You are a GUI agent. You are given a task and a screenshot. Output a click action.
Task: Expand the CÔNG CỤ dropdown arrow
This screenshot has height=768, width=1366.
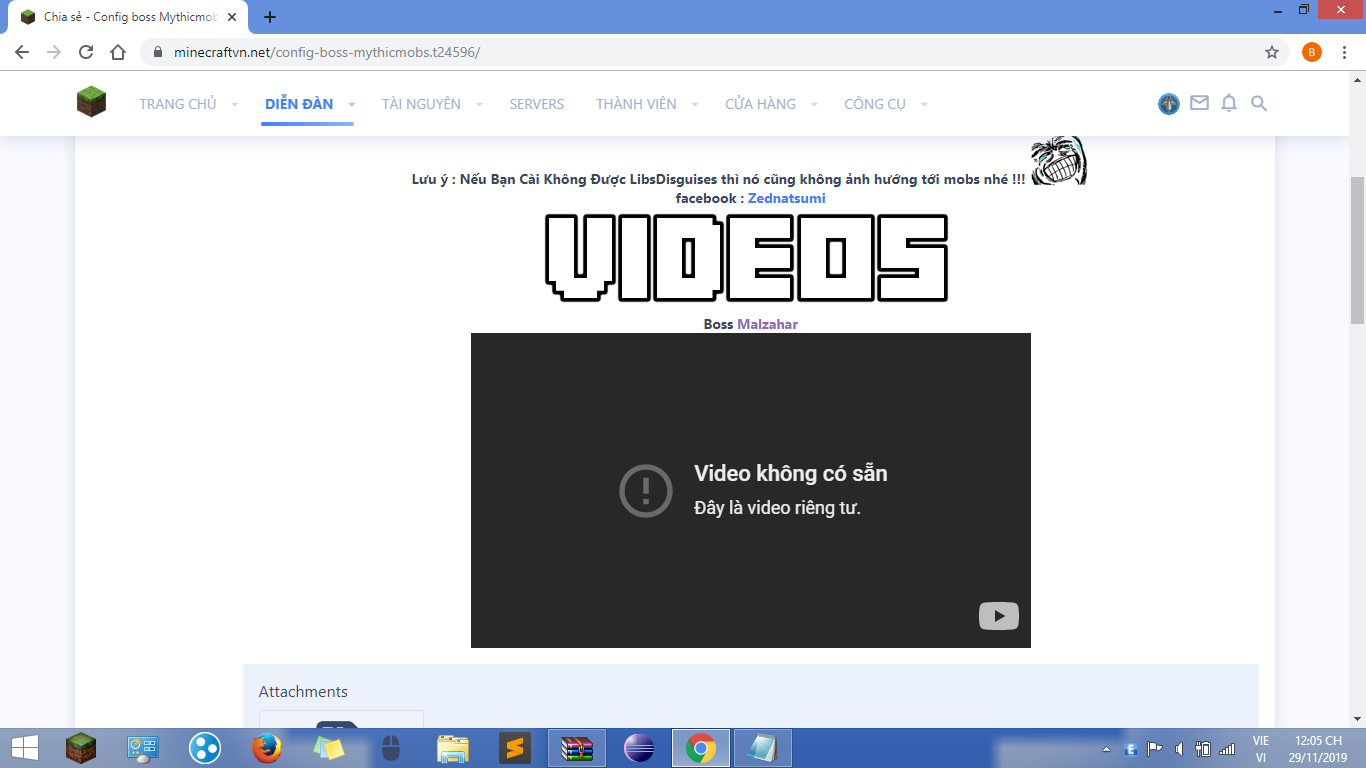click(924, 104)
